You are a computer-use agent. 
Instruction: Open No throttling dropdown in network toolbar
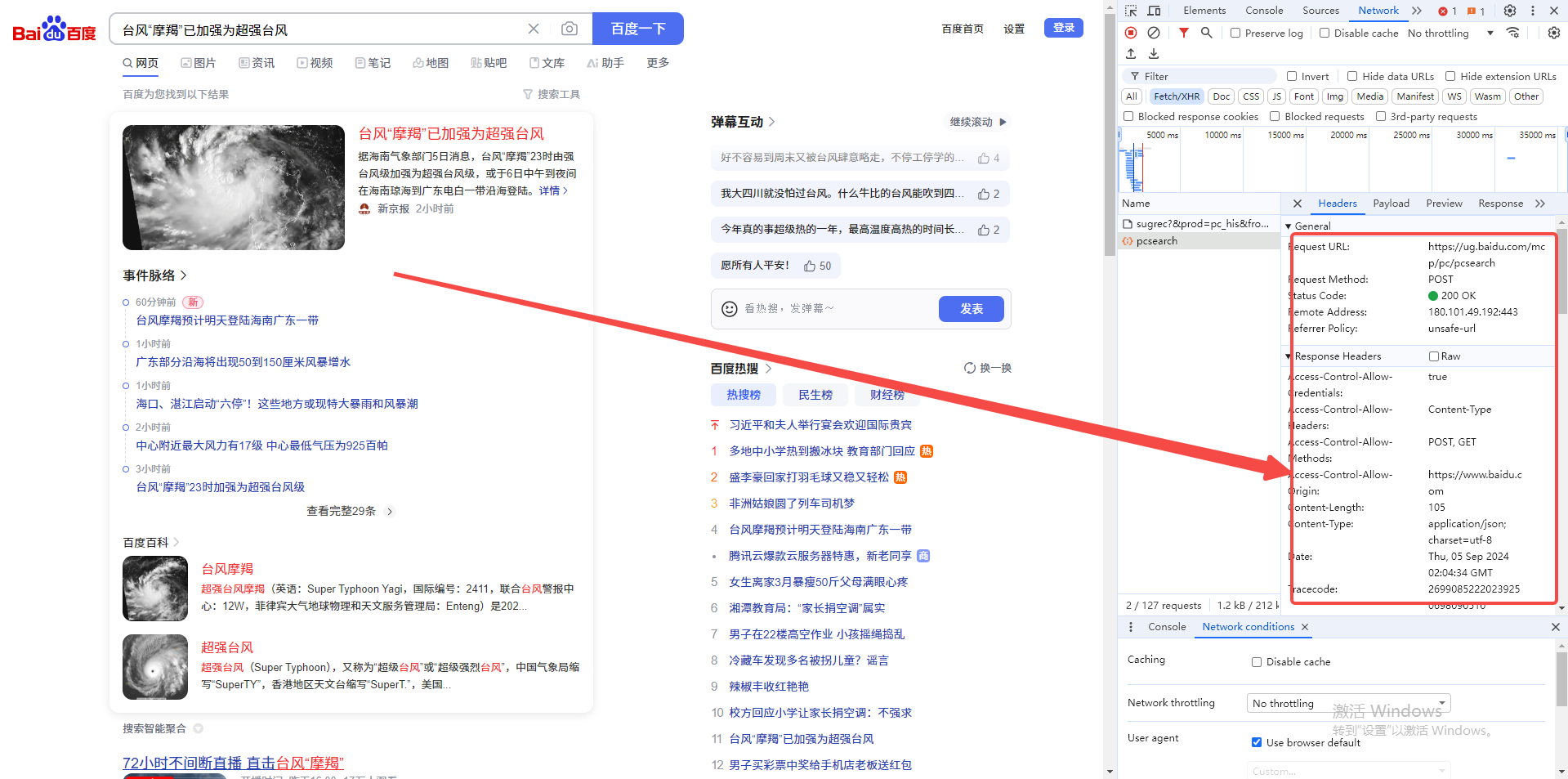1450,34
